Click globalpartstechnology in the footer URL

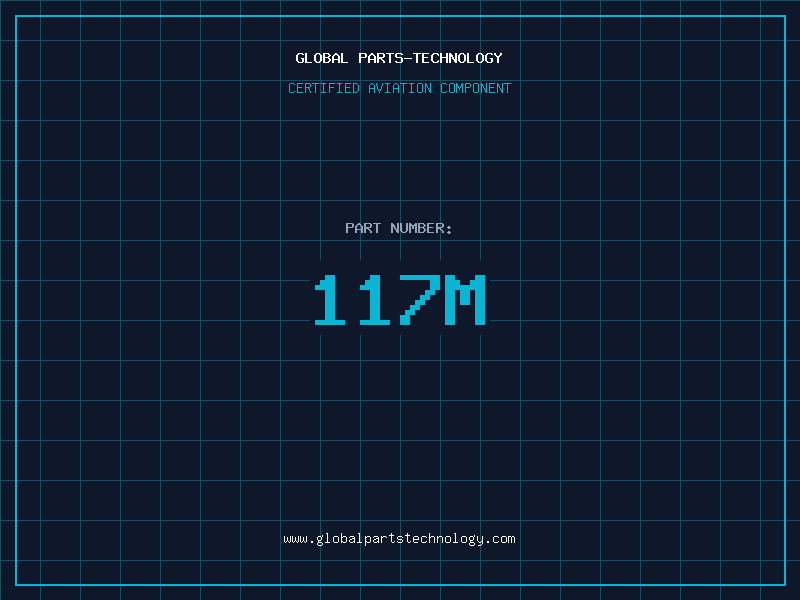point(399,539)
